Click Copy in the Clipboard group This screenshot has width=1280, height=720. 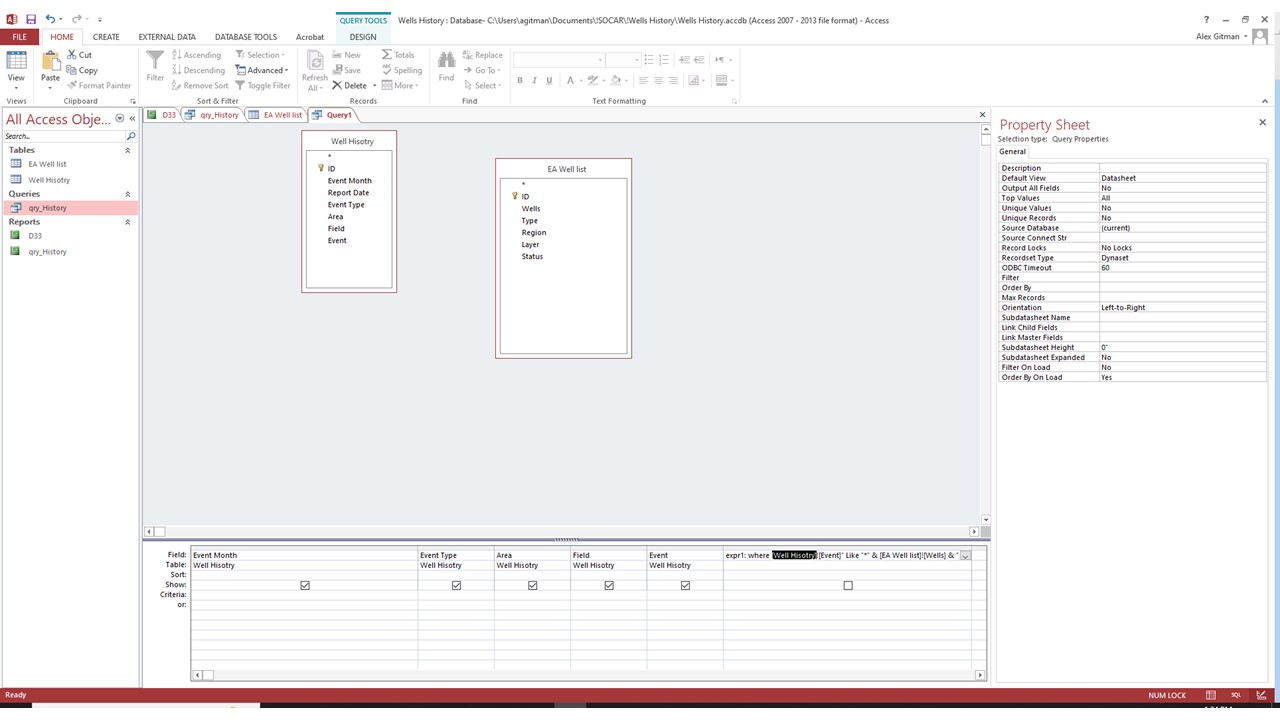tap(82, 70)
